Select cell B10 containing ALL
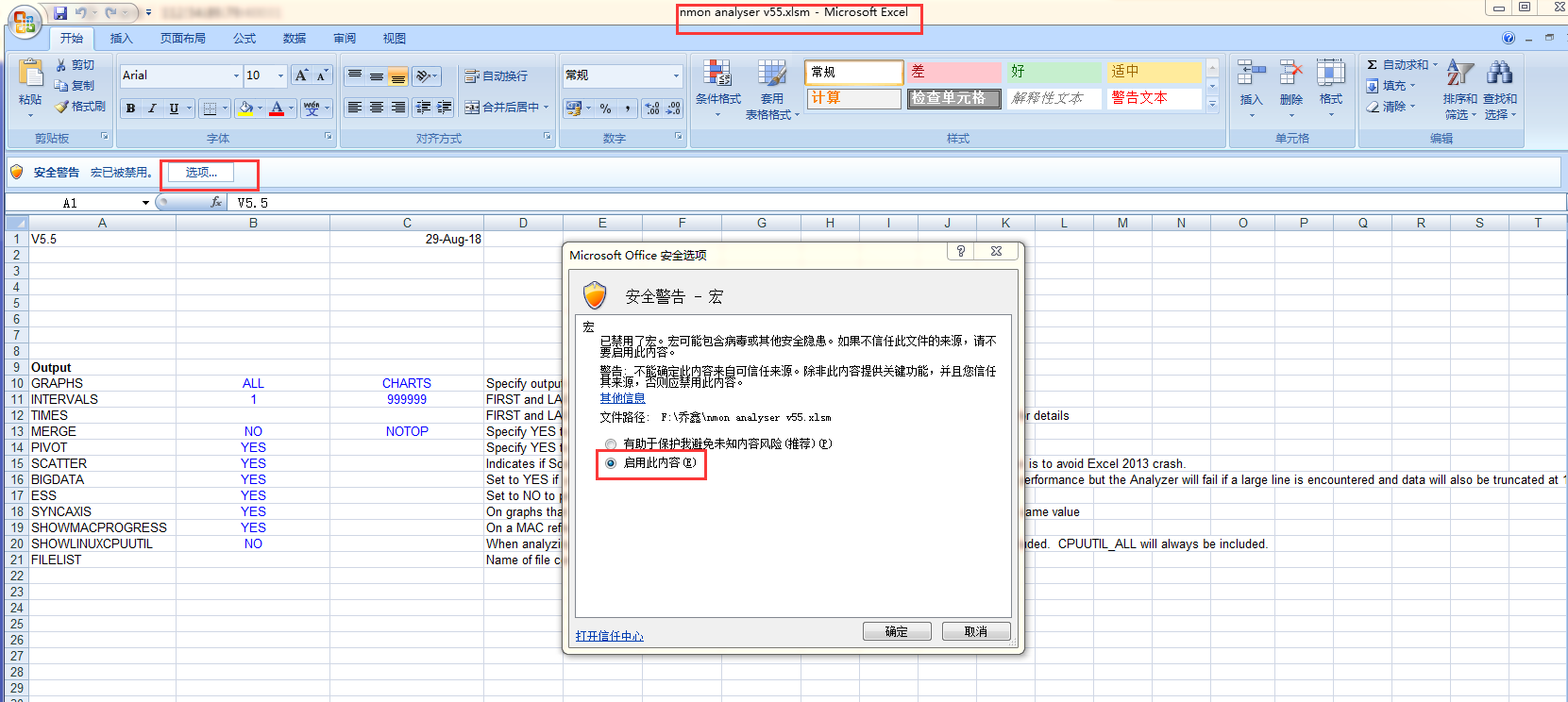Screen dimensions: 1568x702 [x=253, y=383]
